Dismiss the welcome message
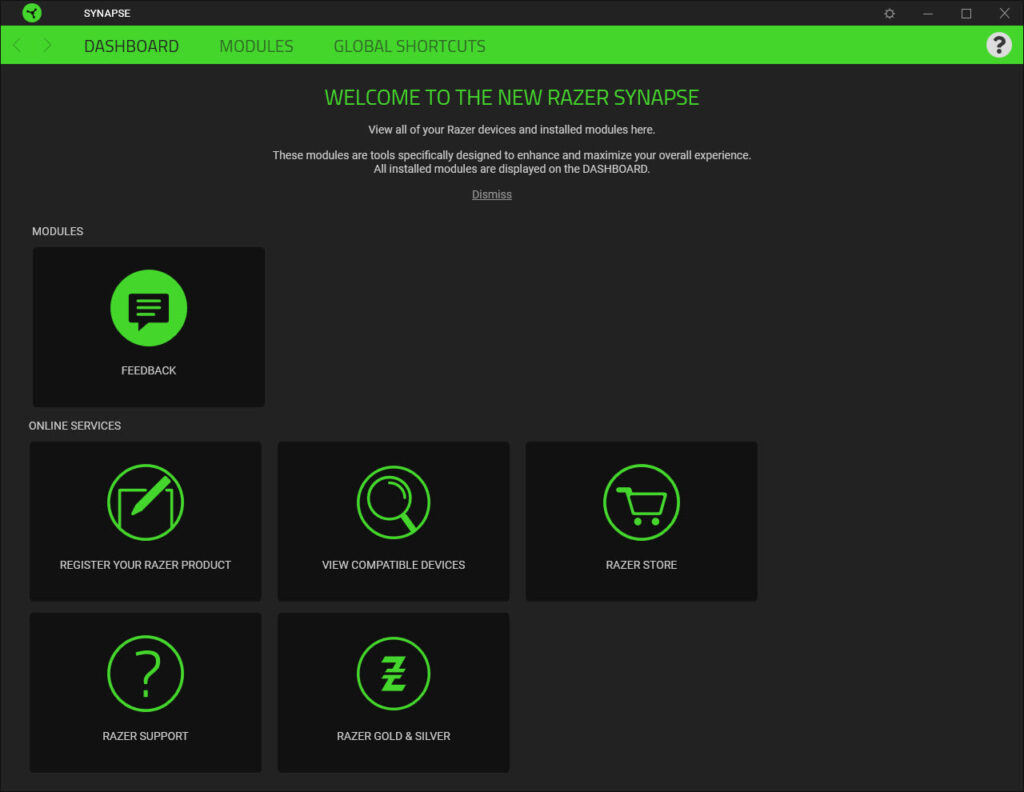Screen dimensions: 1024x792 point(492,195)
